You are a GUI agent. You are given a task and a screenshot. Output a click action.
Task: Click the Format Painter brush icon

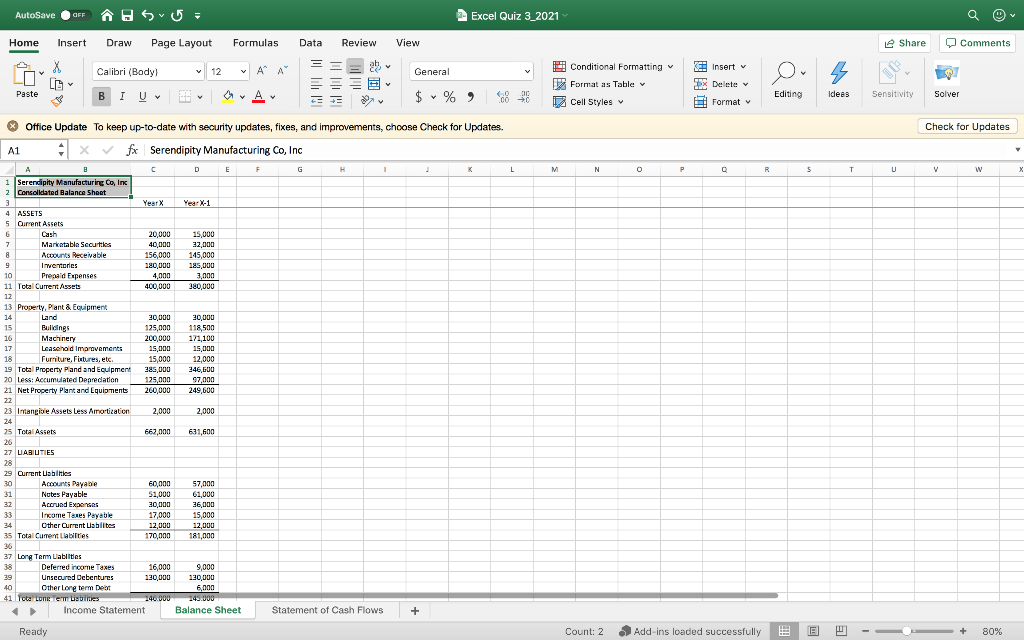pos(57,101)
